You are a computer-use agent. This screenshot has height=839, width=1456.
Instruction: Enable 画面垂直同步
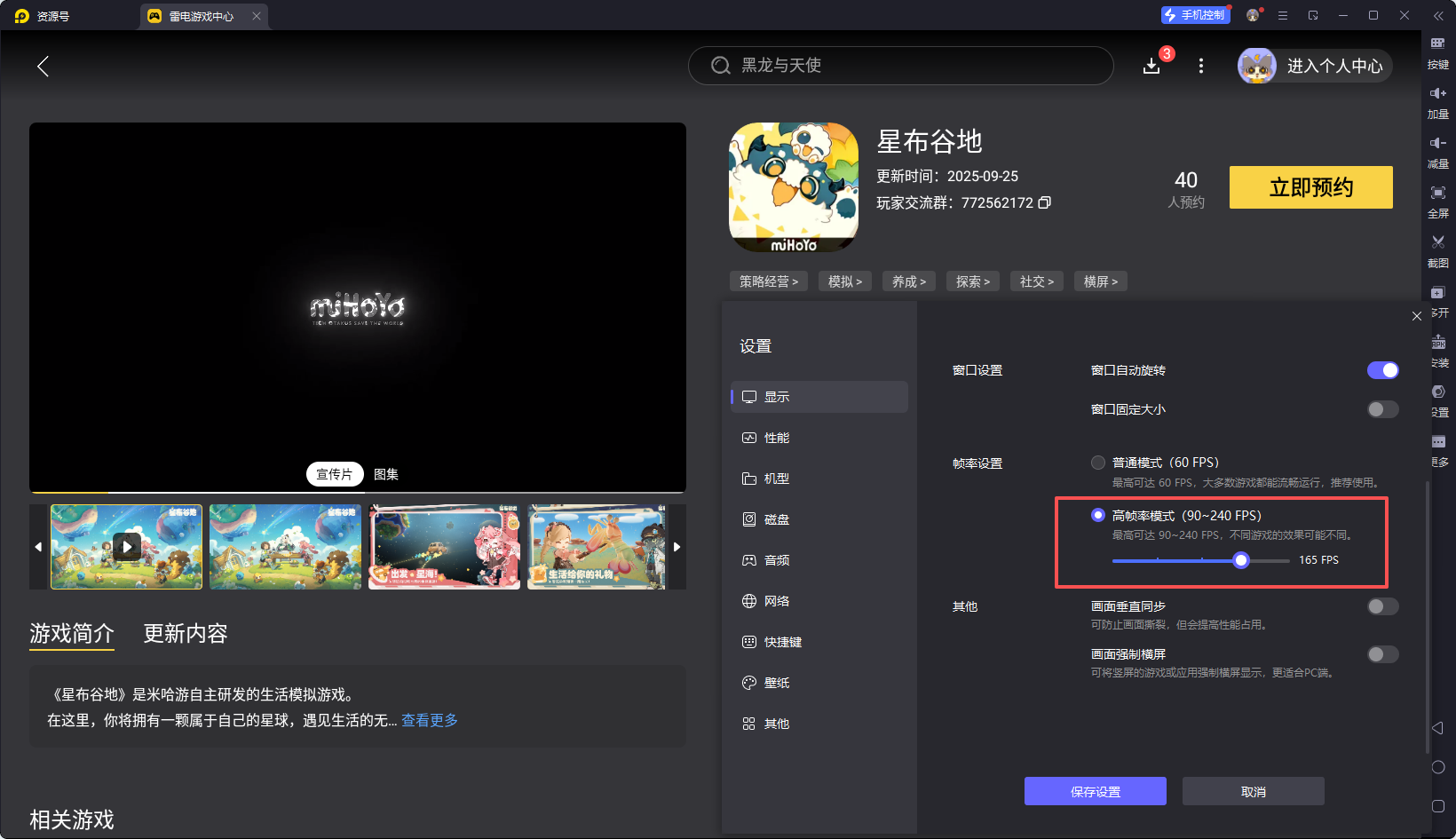[x=1382, y=606]
